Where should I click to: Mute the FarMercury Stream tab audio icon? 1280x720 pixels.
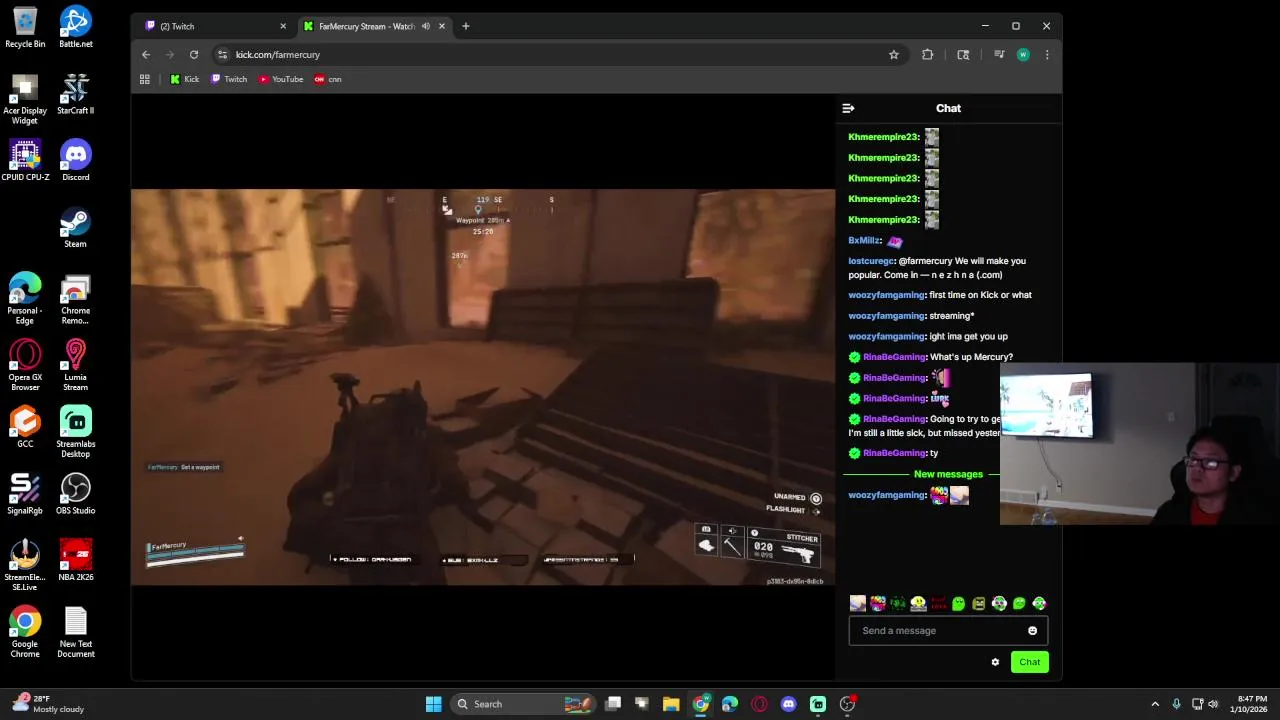coord(426,26)
